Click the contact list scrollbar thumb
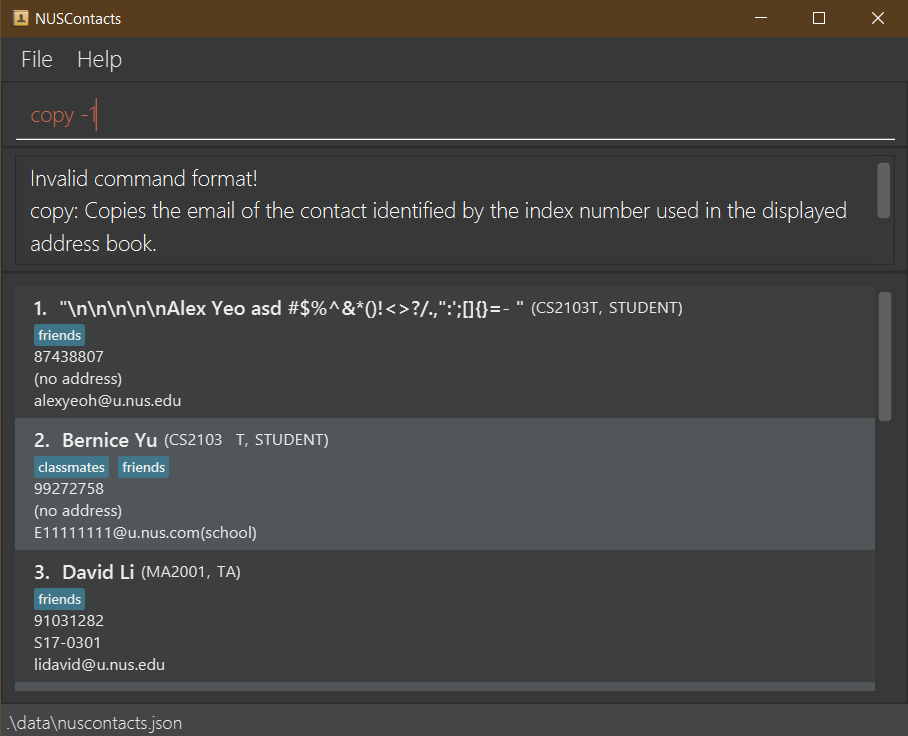This screenshot has width=908, height=736. pos(884,356)
